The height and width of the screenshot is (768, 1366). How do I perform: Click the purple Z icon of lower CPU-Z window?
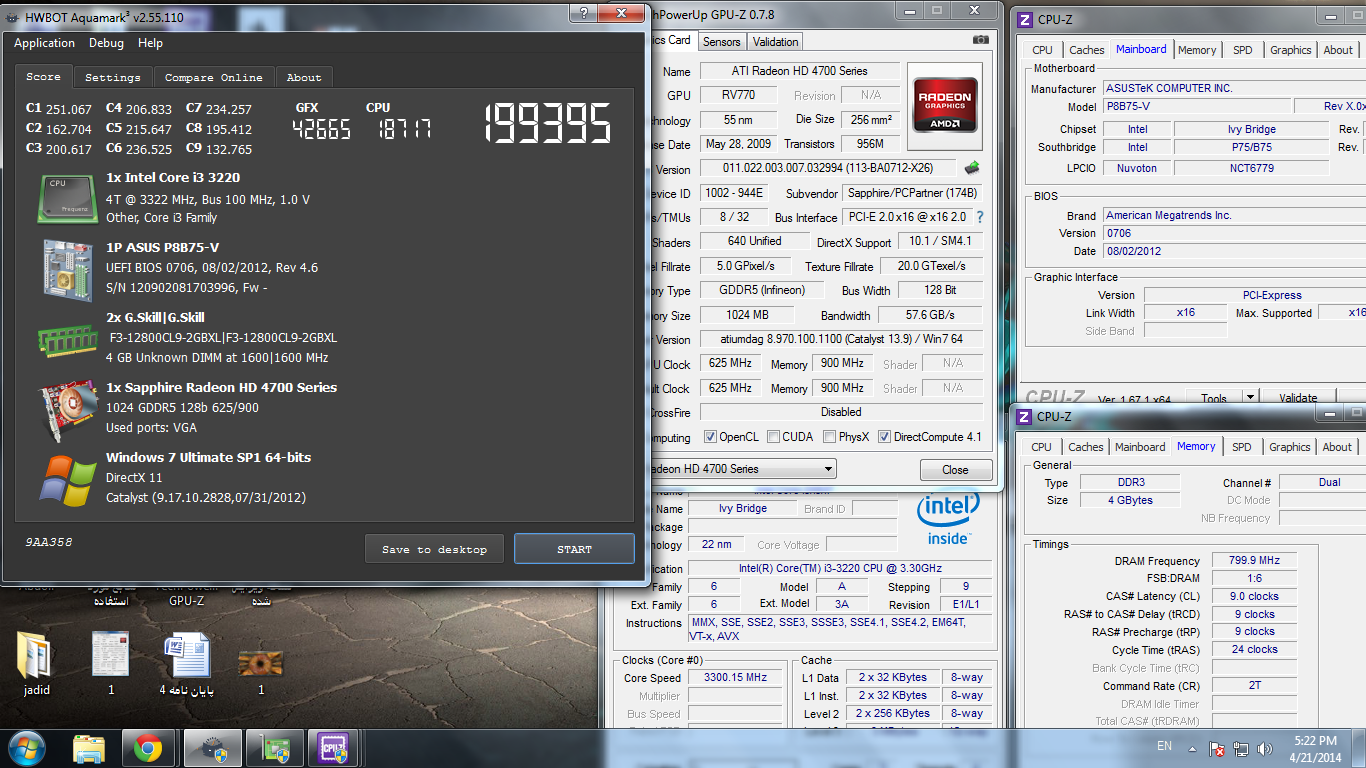[1025, 416]
